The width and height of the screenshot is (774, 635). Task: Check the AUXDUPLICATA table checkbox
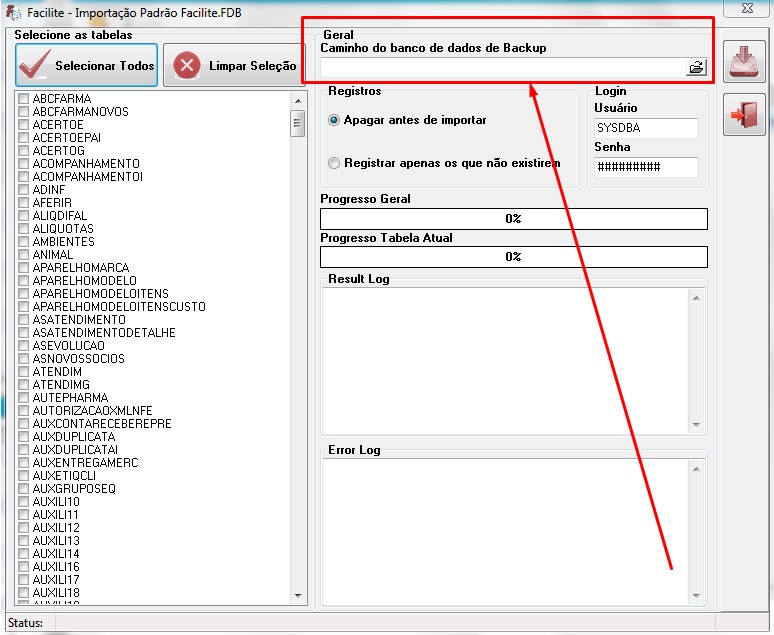tap(23, 437)
